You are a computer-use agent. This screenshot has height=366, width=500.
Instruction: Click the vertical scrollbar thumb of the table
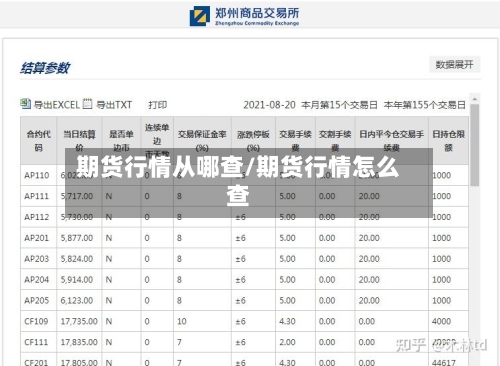pos(475,145)
